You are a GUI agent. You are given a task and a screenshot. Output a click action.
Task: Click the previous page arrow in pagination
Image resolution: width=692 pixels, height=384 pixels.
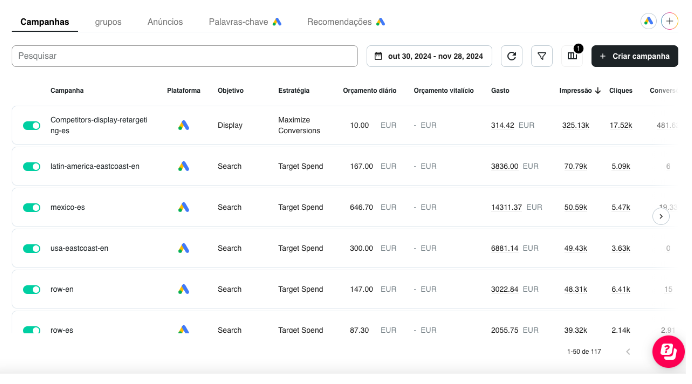(x=628, y=351)
